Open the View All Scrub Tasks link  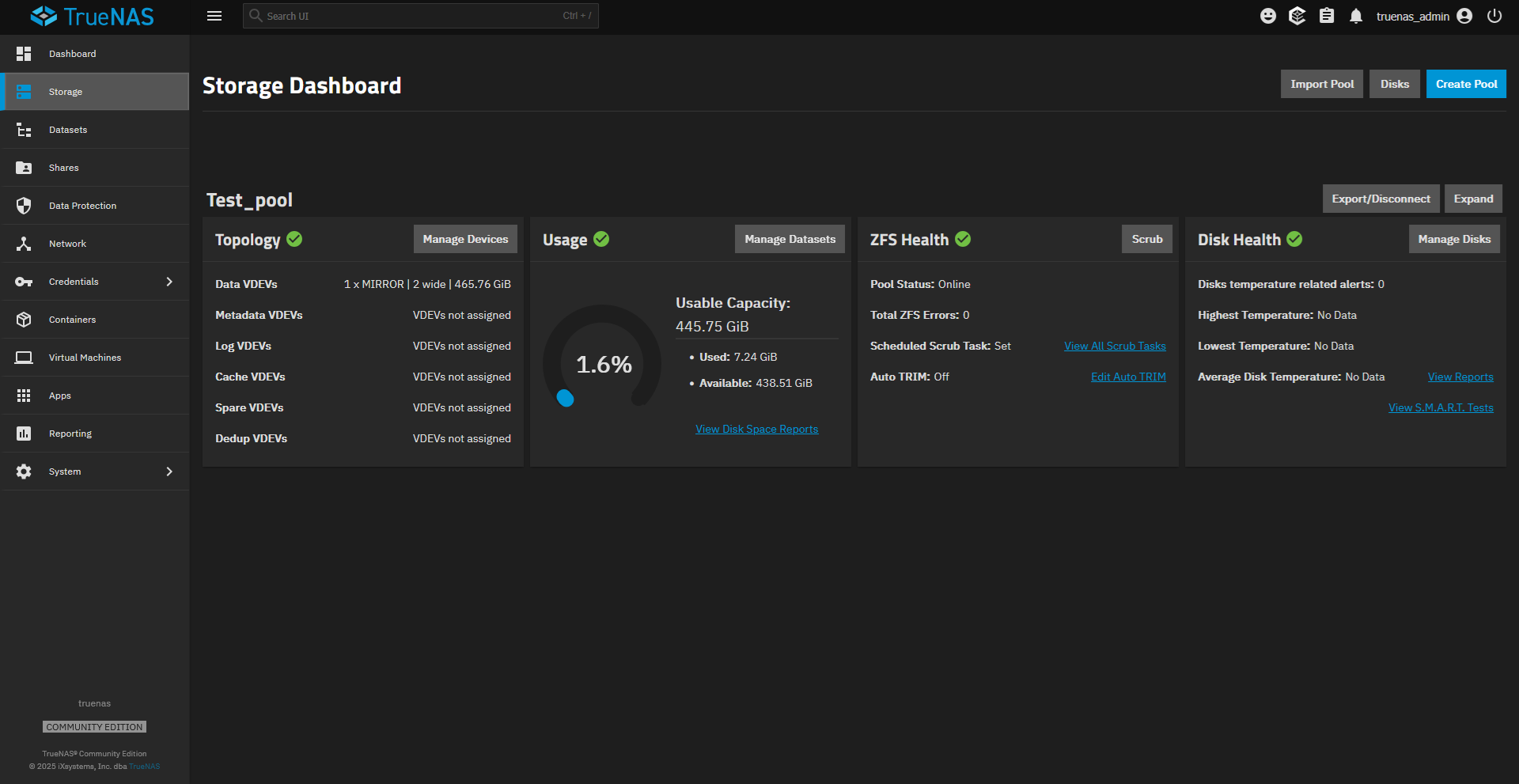(1115, 346)
